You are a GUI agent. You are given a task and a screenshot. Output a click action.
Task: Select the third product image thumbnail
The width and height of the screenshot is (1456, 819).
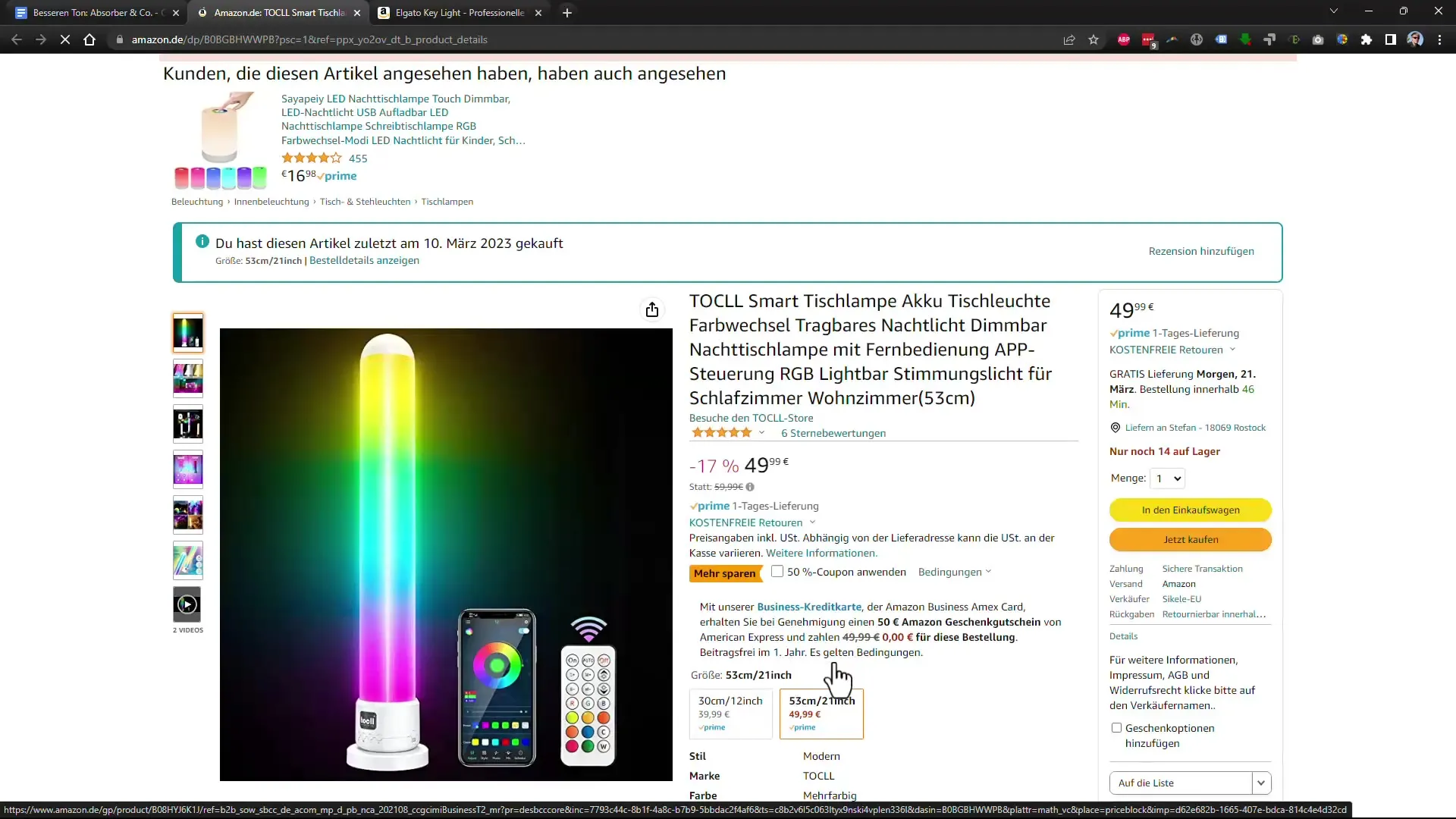[187, 423]
